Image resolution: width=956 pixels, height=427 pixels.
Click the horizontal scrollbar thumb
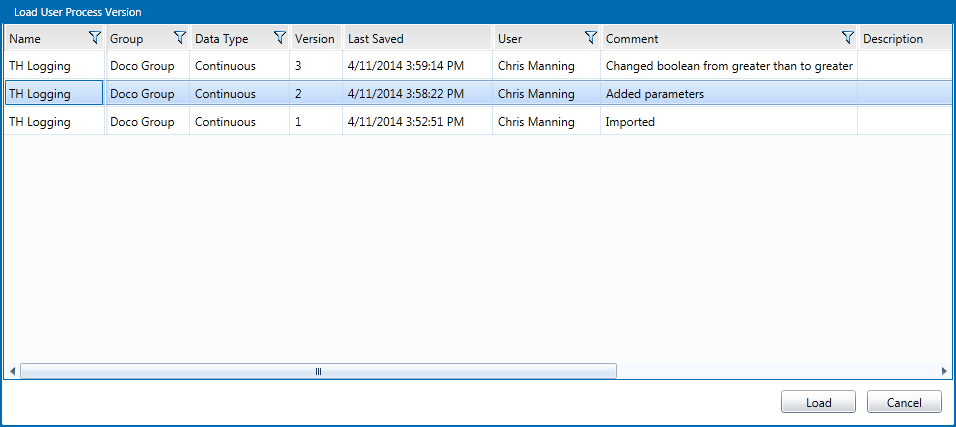[318, 371]
